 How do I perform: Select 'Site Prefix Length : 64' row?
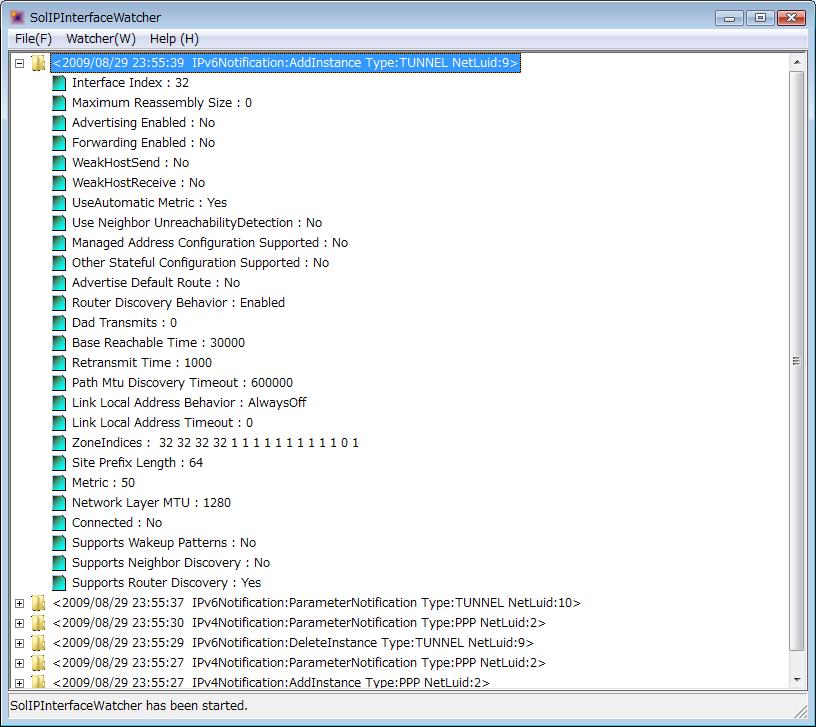(x=137, y=463)
